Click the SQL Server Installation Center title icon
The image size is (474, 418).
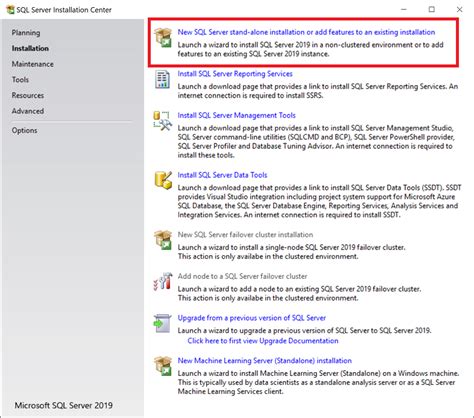point(10,9)
